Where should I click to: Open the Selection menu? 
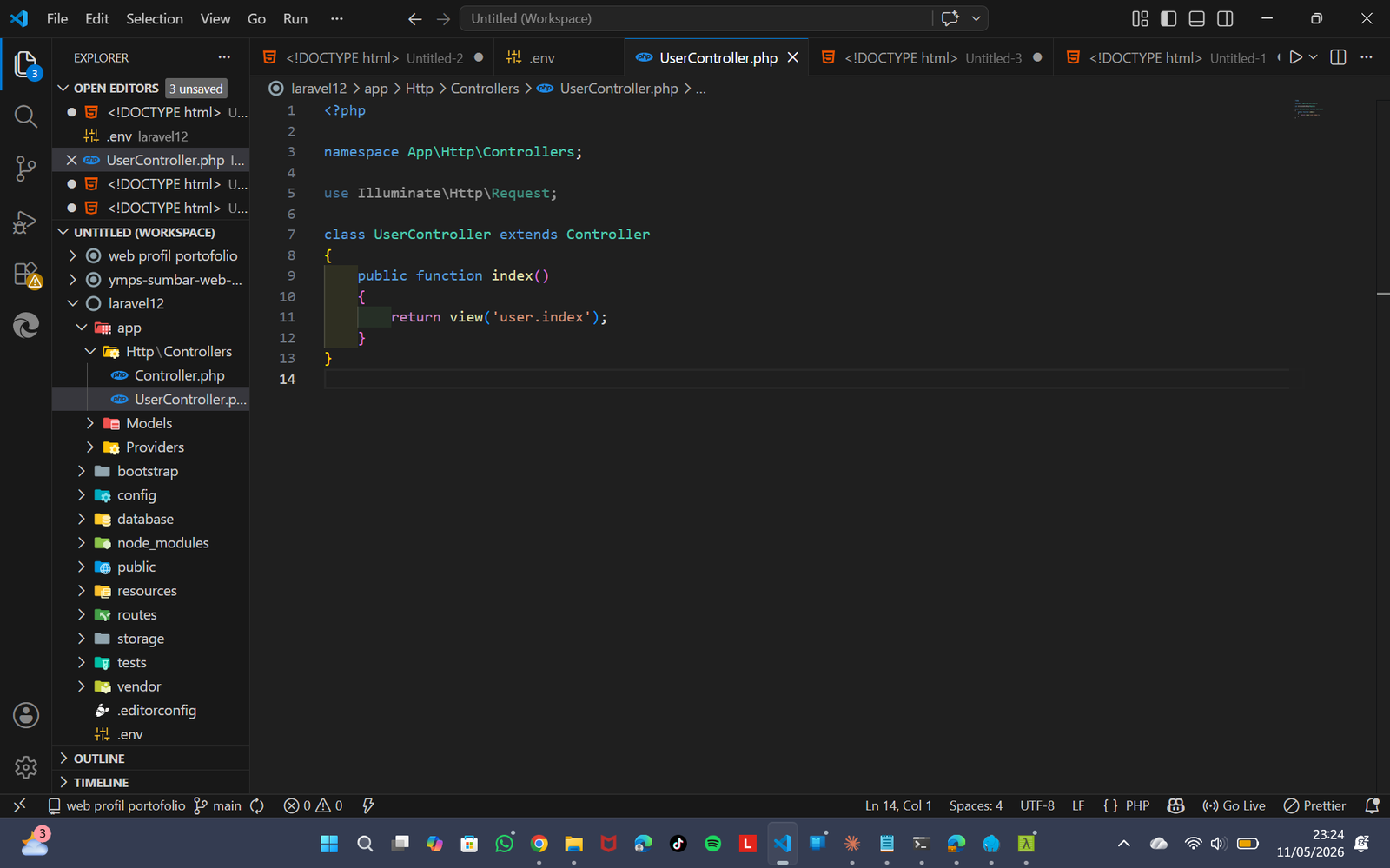[155, 18]
